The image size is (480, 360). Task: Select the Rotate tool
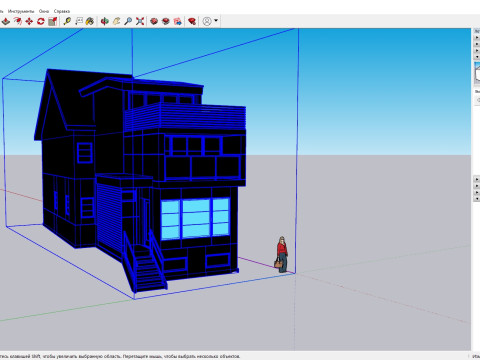click(x=41, y=22)
